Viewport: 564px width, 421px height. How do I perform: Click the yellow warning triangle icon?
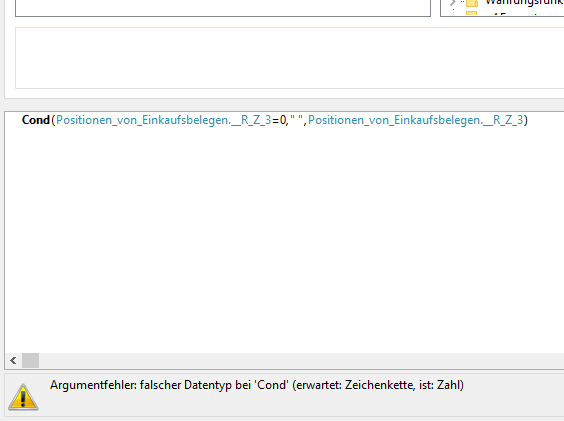click(x=23, y=397)
